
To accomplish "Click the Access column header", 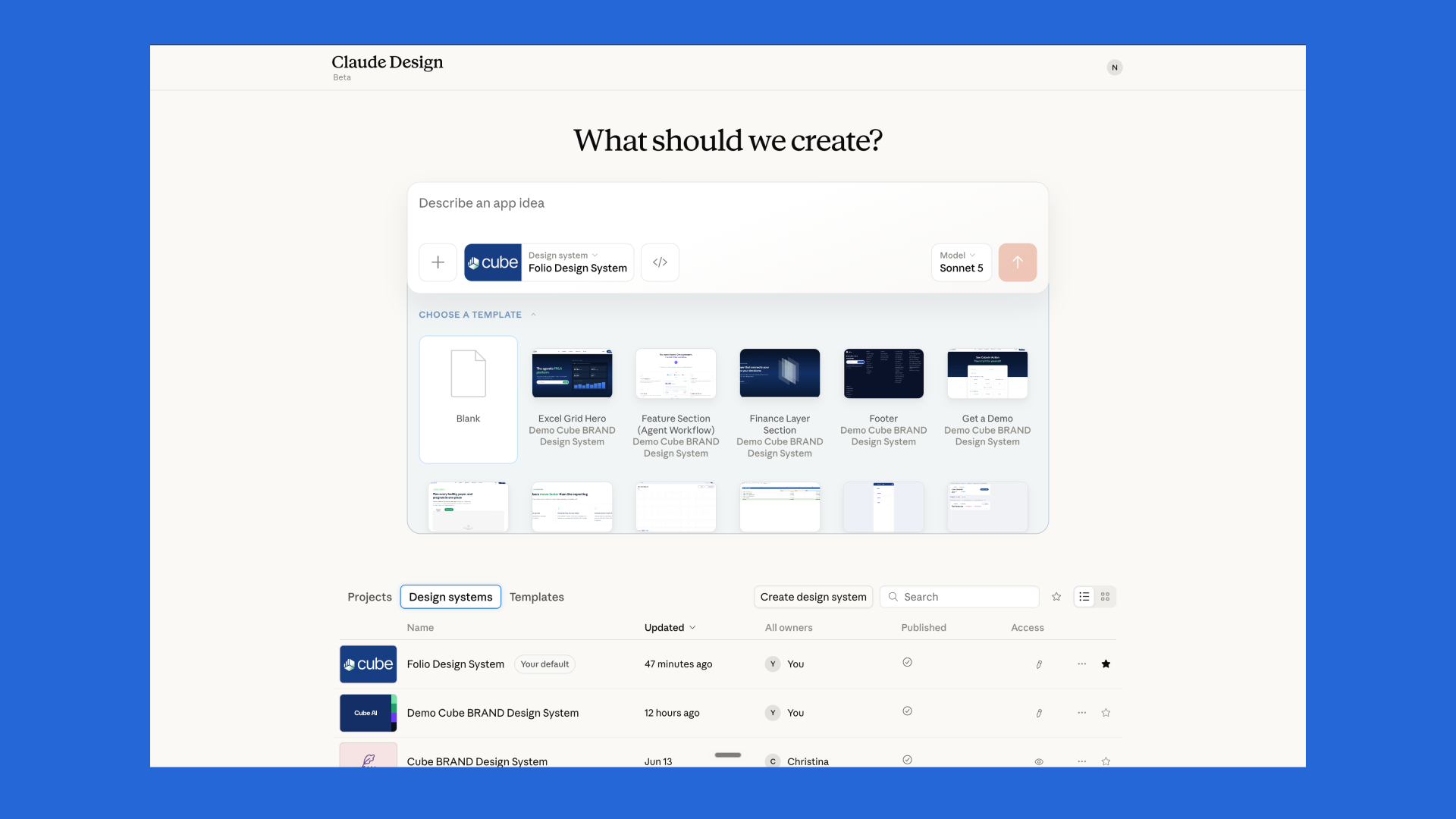I will tap(1028, 628).
